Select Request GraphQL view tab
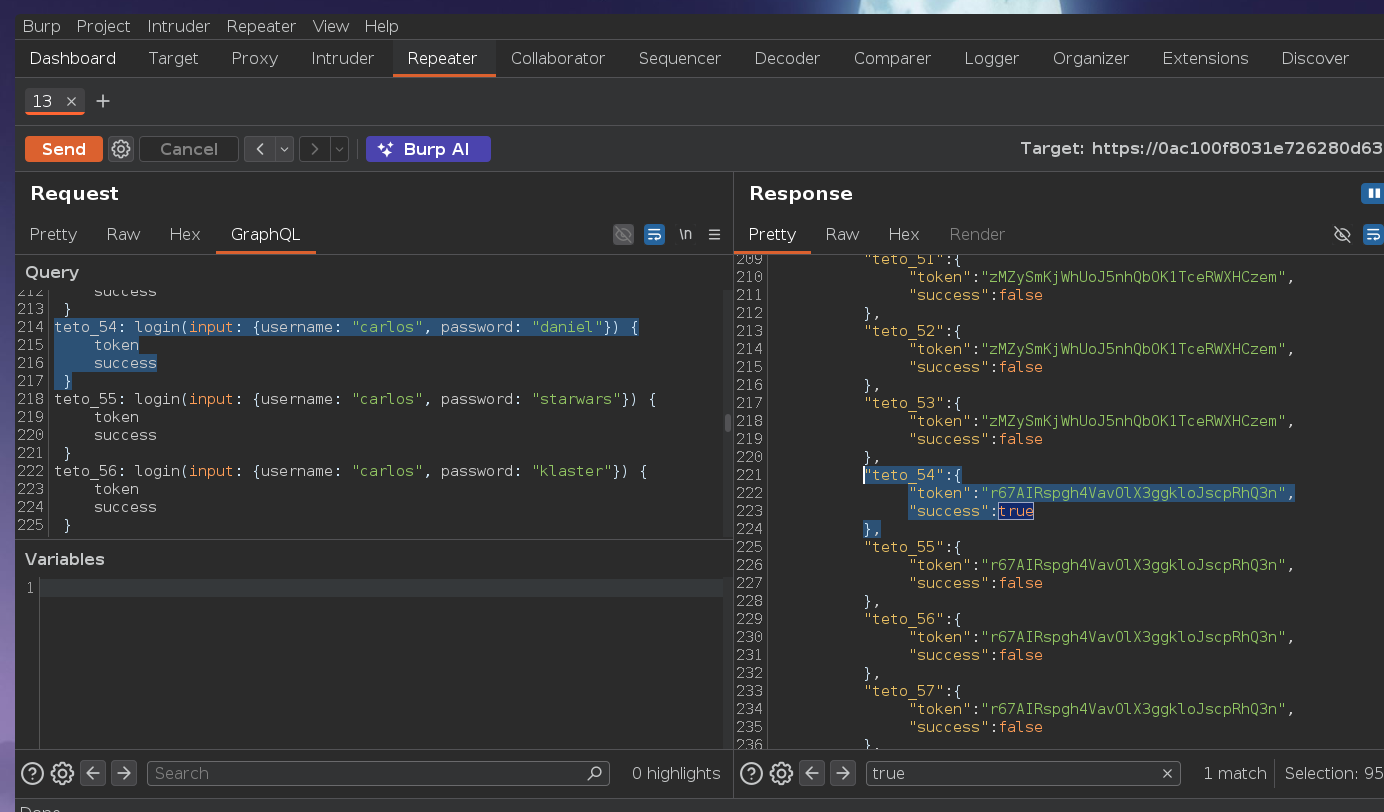 tap(265, 234)
